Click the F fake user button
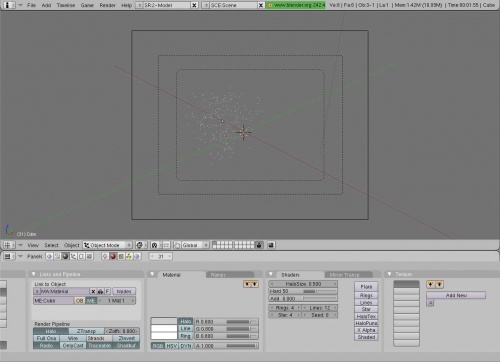 pos(107,291)
